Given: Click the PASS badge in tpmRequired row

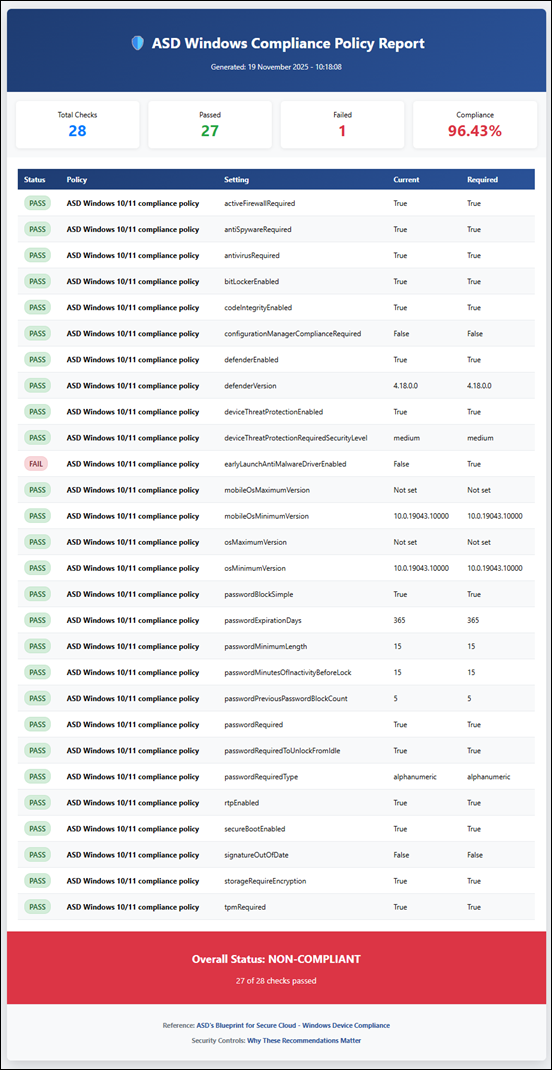Looking at the screenshot, I should click(x=37, y=907).
